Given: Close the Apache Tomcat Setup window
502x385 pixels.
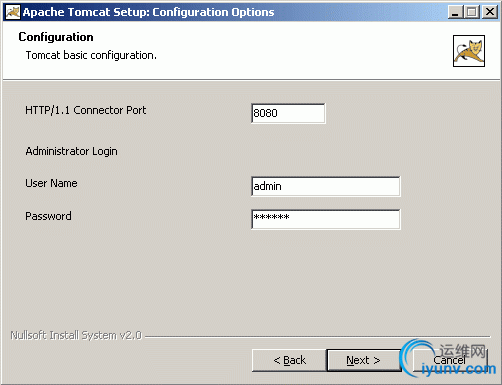Looking at the screenshot, I should tap(490, 12).
